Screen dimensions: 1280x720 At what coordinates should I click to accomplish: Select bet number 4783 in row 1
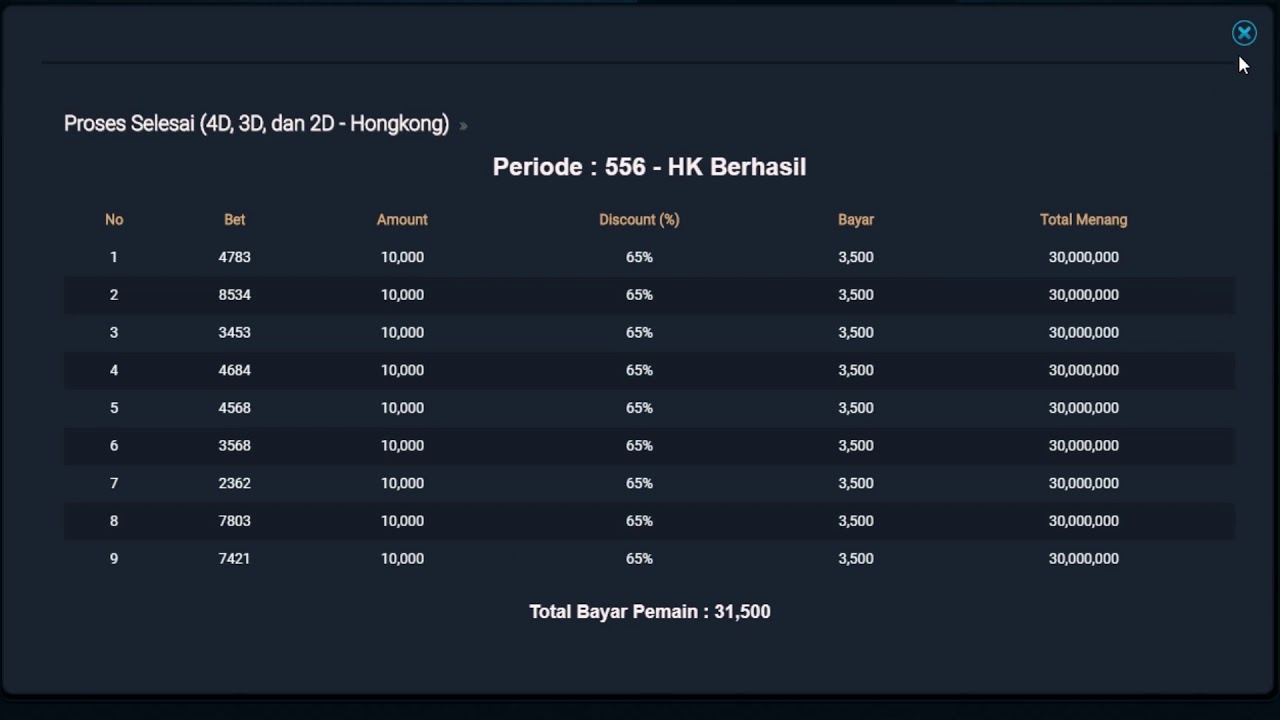coord(234,257)
